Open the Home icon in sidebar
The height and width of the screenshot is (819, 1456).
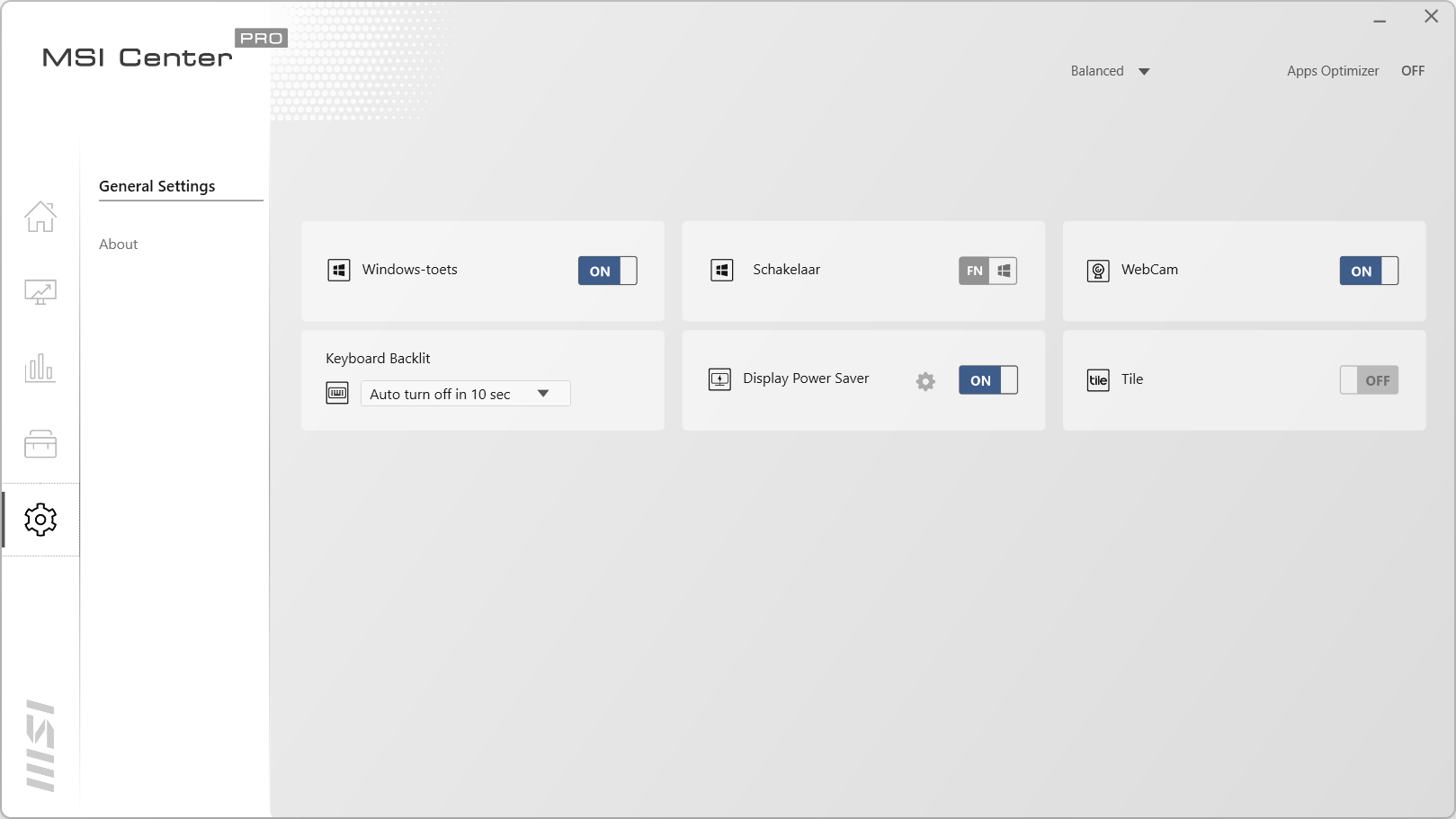[40, 217]
